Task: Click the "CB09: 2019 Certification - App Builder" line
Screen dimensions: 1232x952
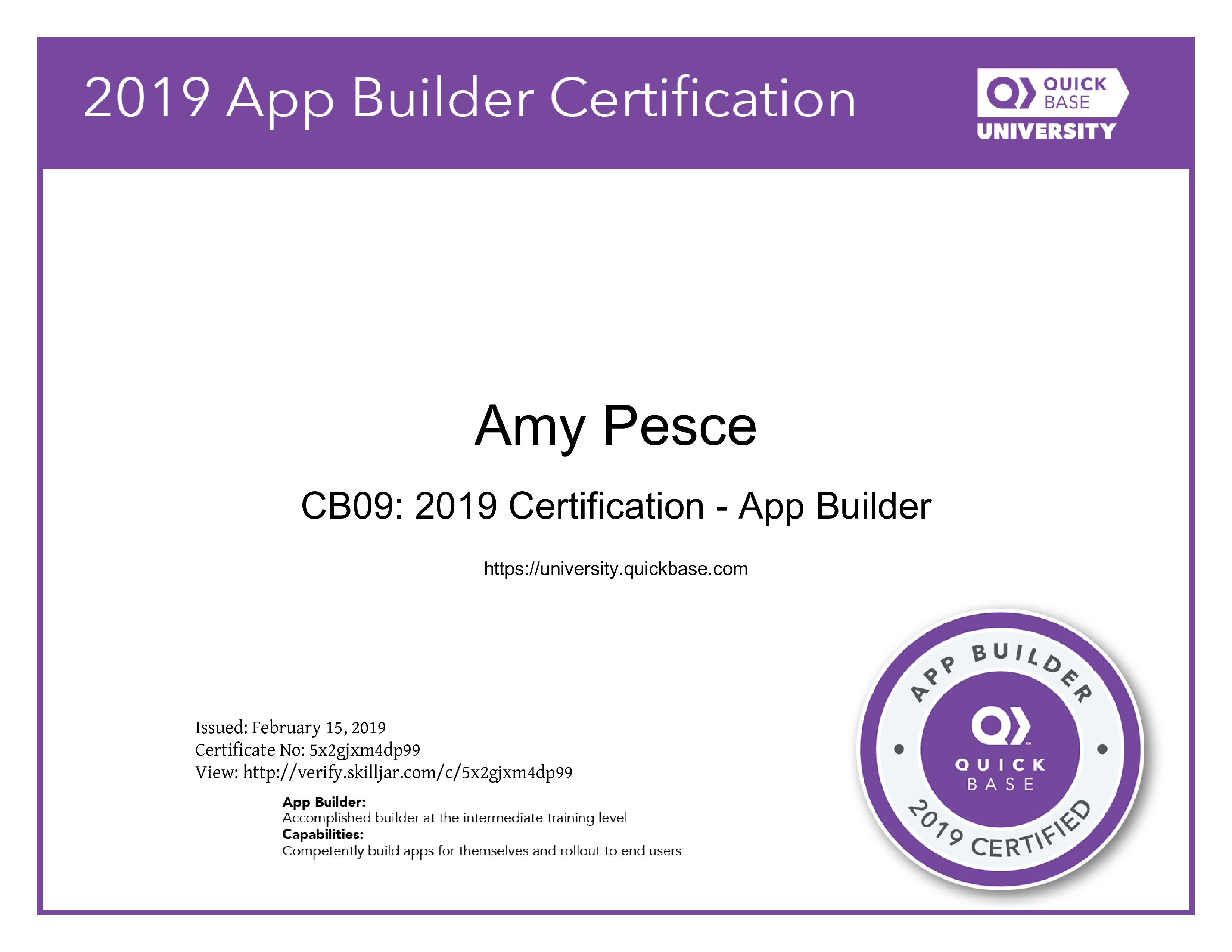Action: click(616, 507)
